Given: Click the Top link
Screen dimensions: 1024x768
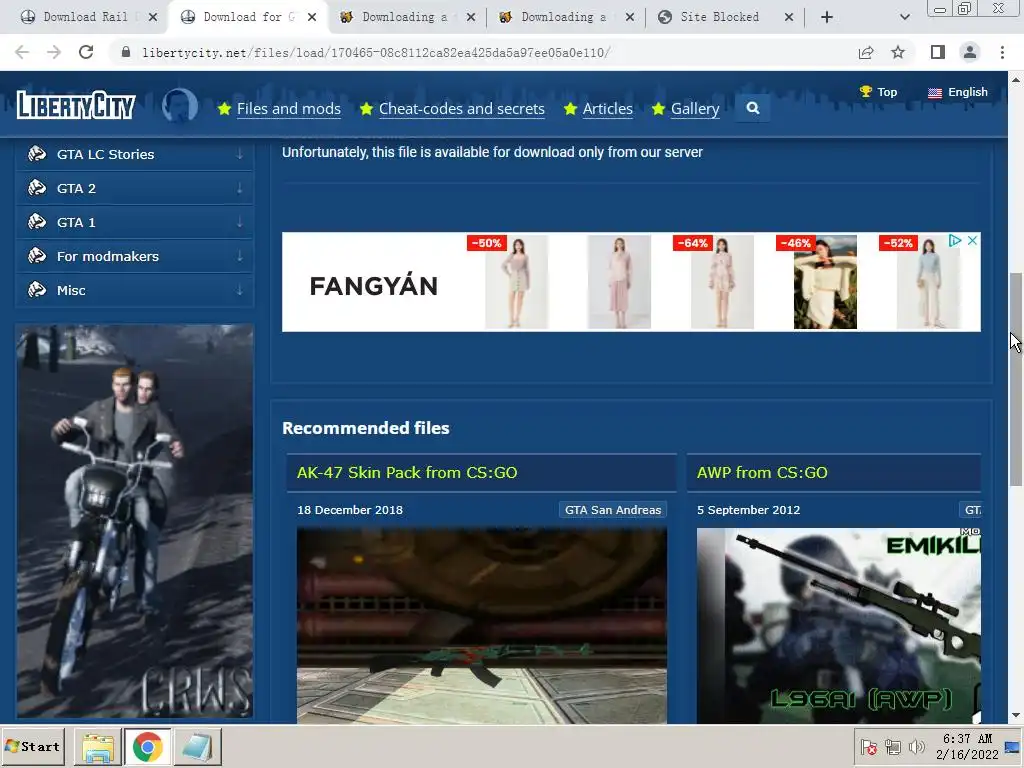Looking at the screenshot, I should click(887, 92).
